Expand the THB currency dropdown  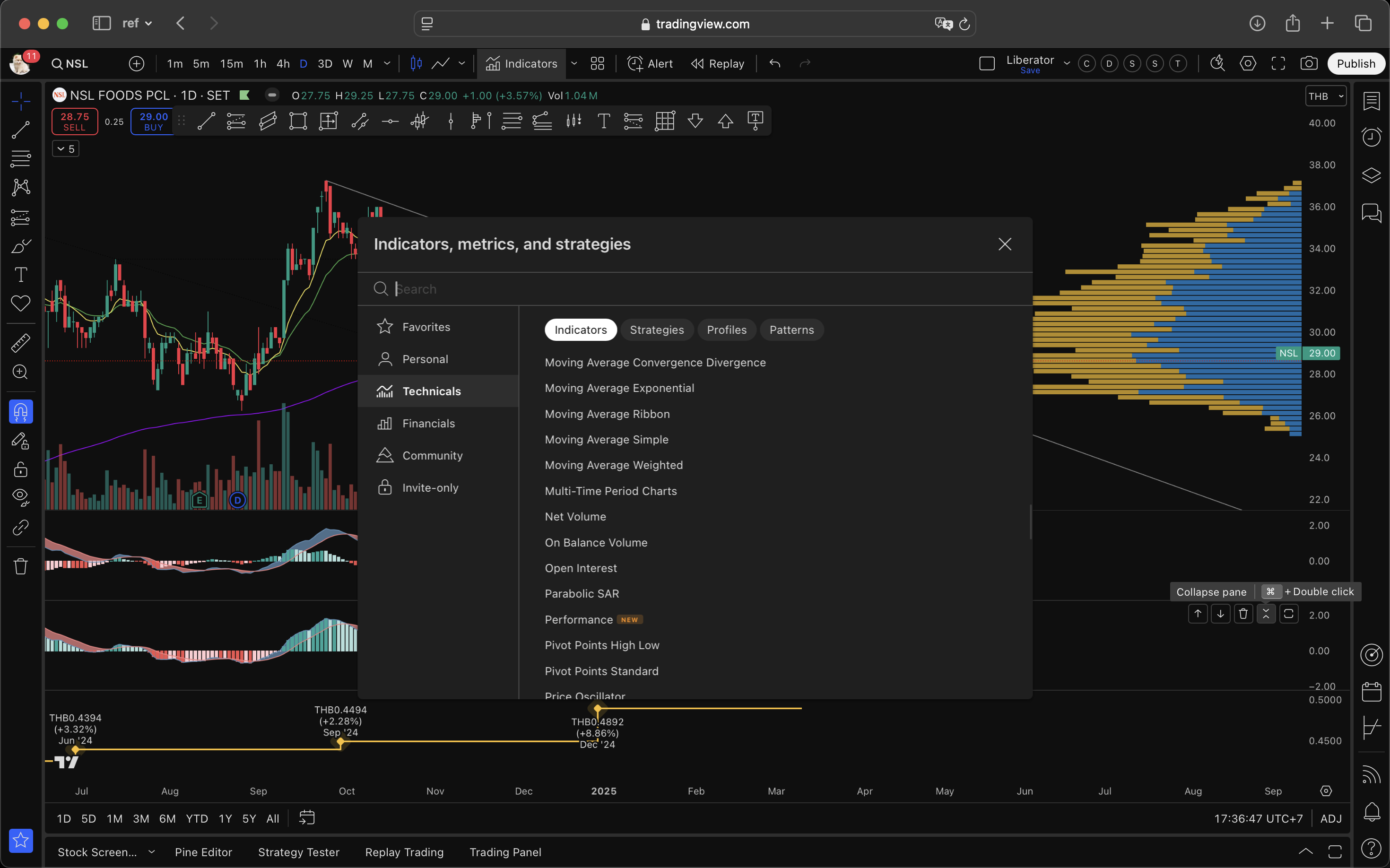[x=1326, y=96]
